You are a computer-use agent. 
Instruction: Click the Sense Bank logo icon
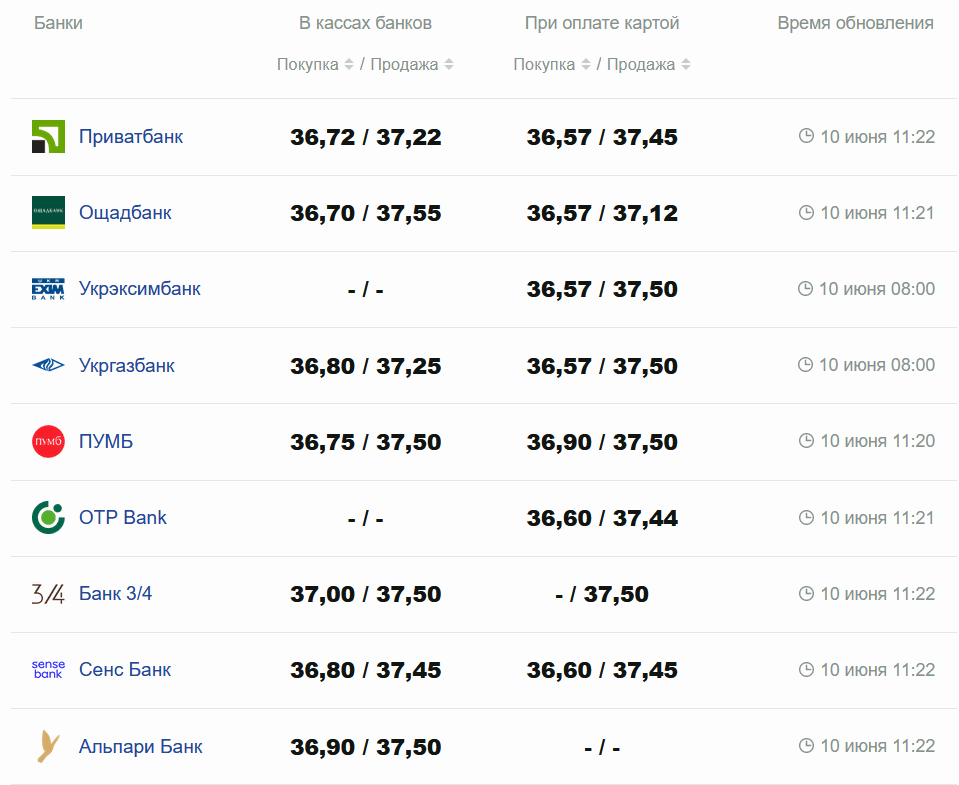point(48,670)
